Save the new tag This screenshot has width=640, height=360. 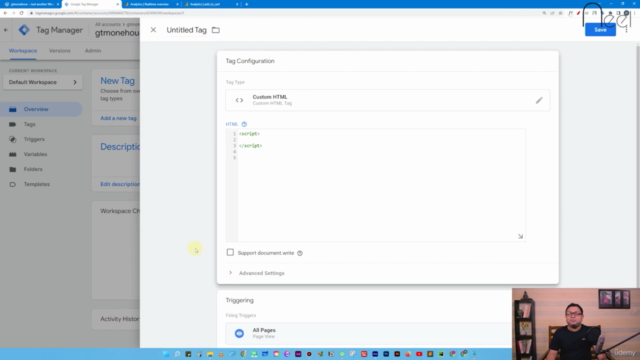tap(600, 30)
